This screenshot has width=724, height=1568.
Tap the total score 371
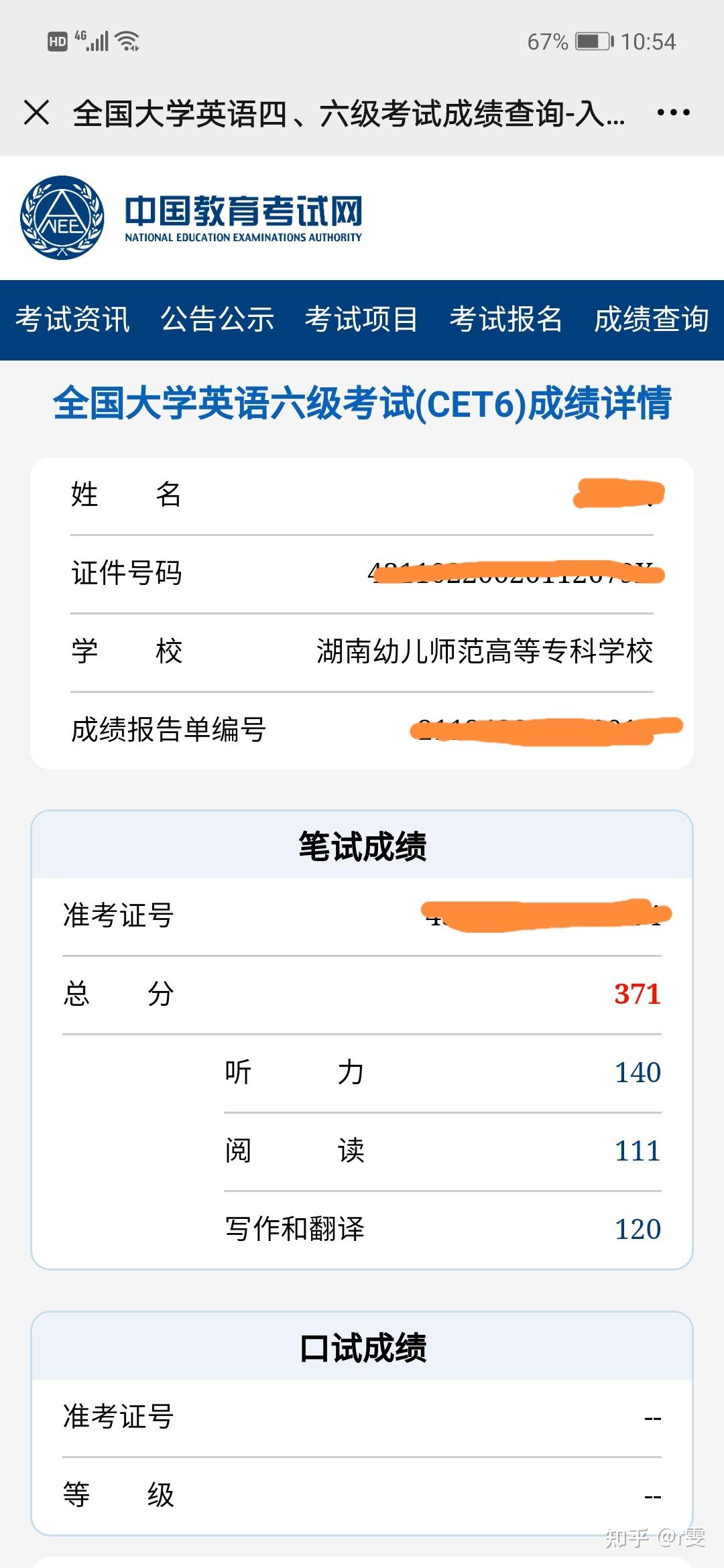click(638, 994)
